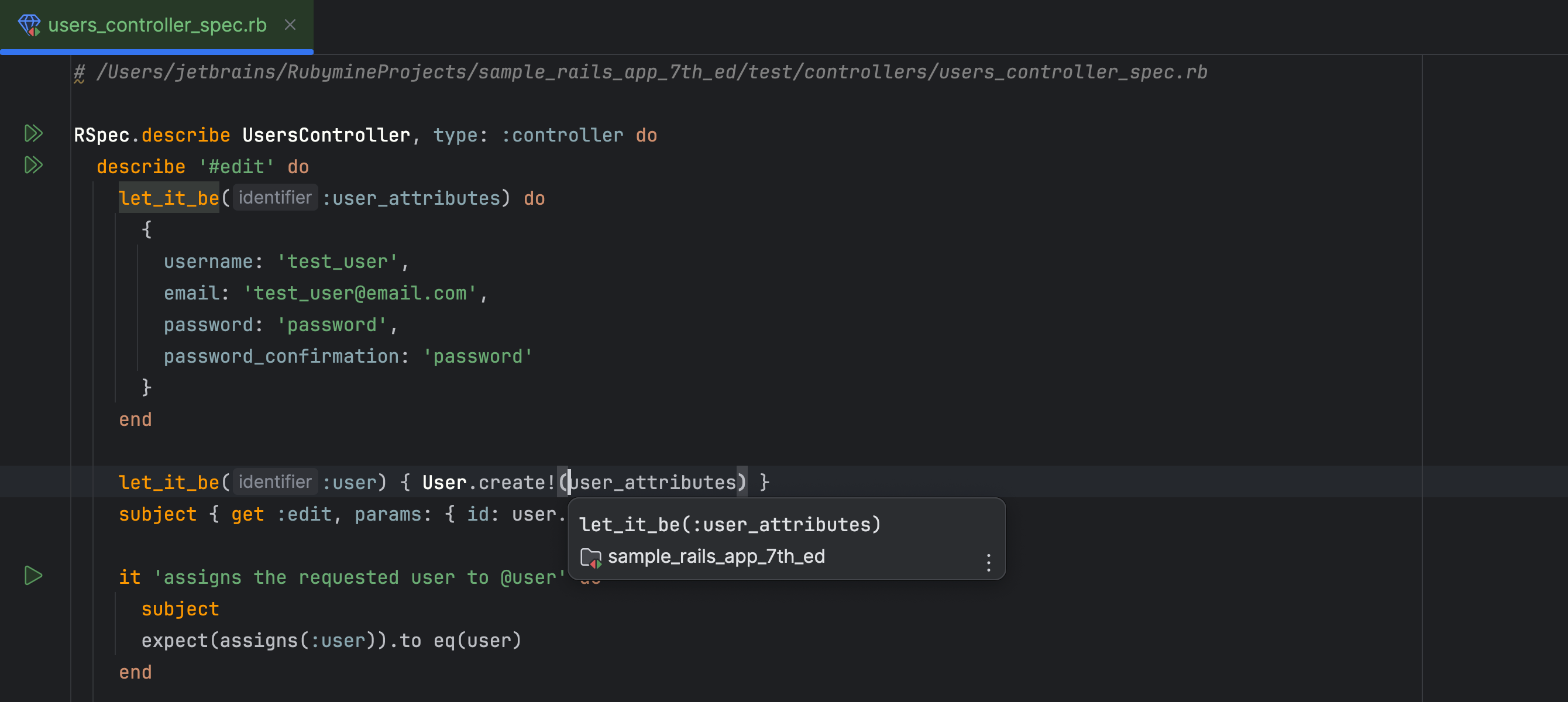Click user_attributes argument in User.create!
Image resolution: width=1568 pixels, height=702 pixels.
(x=652, y=483)
